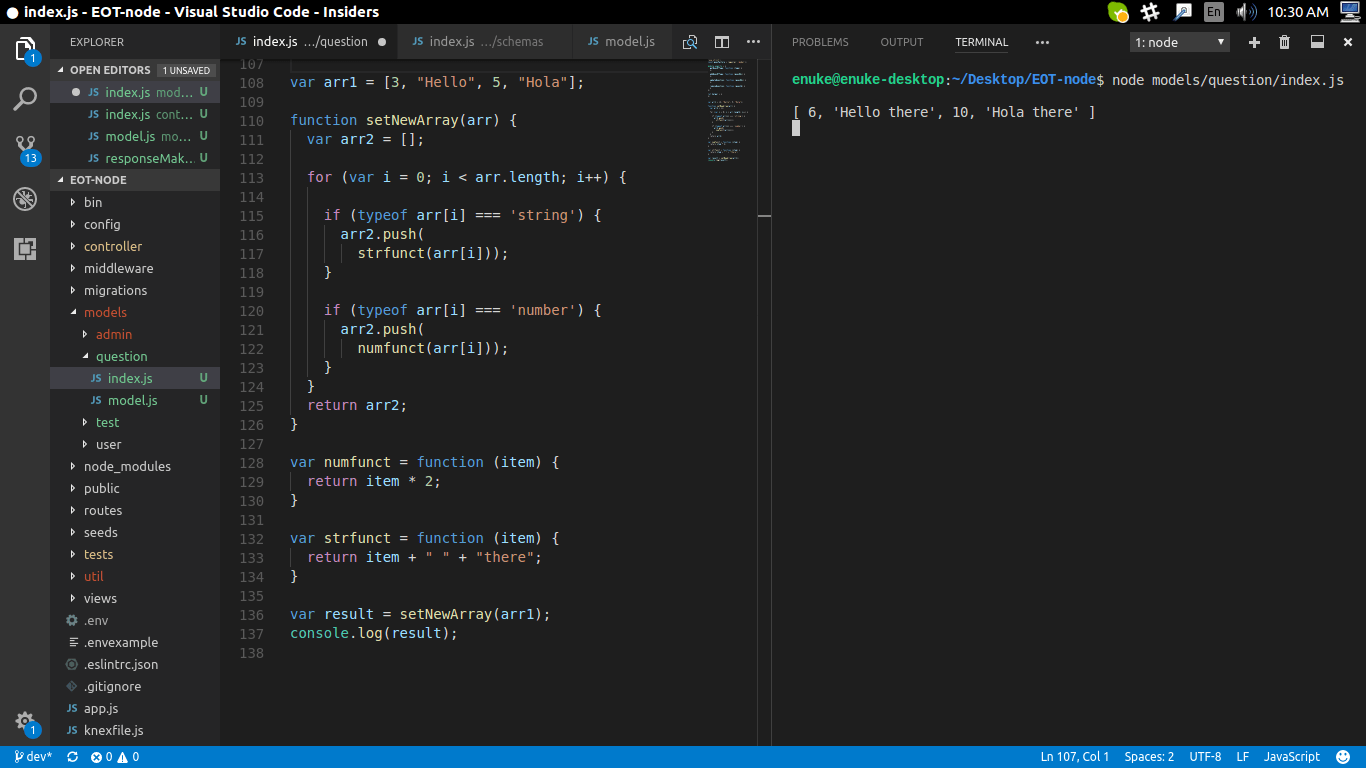This screenshot has height=768, width=1366.
Task: Click the dev* git branch indicator
Action: tap(33, 757)
